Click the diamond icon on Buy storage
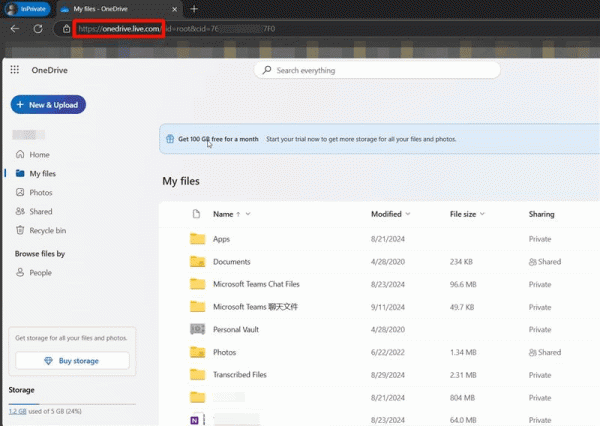This screenshot has height=426, width=600. pyautogui.click(x=48, y=361)
